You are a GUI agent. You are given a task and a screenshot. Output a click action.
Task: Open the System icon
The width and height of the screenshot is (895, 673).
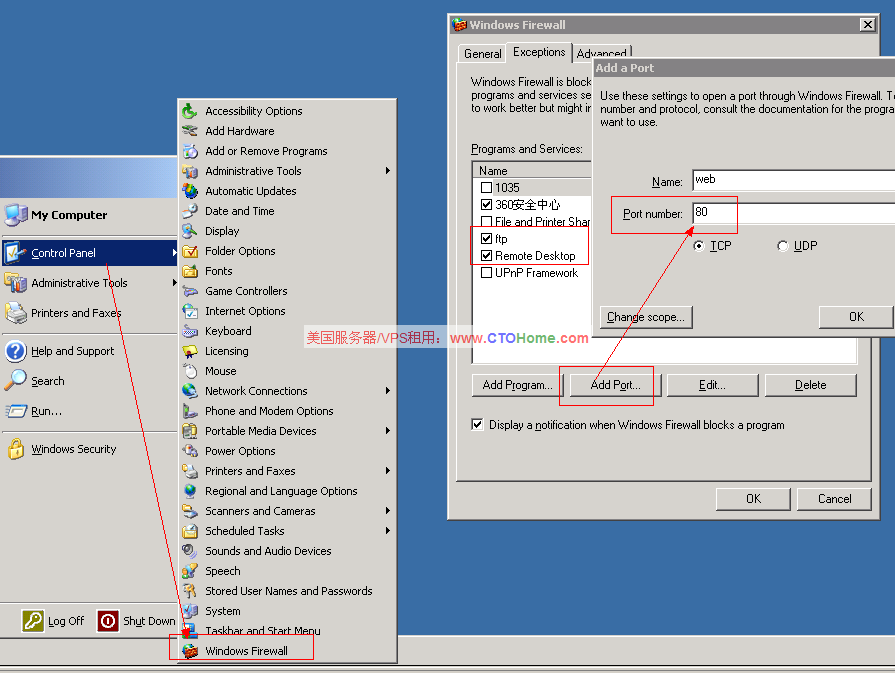(190, 610)
